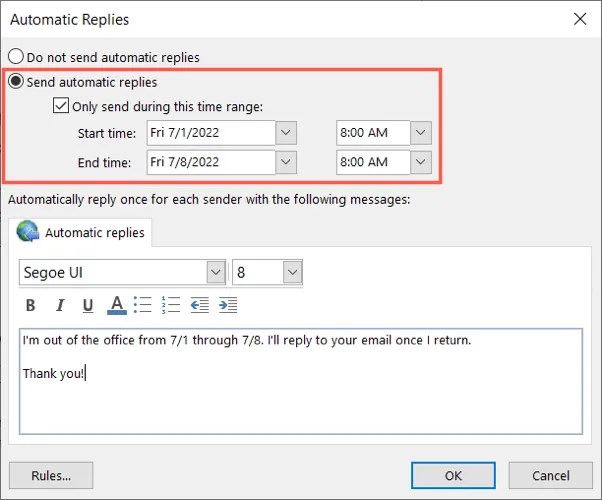Click the globe icon on Automatic replies tab

28,231
